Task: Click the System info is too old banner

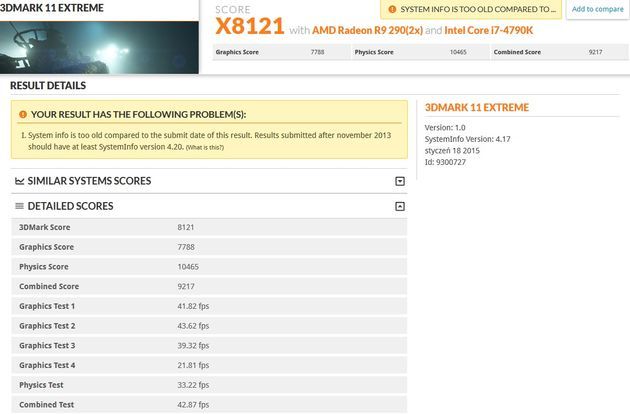Action: (472, 9)
